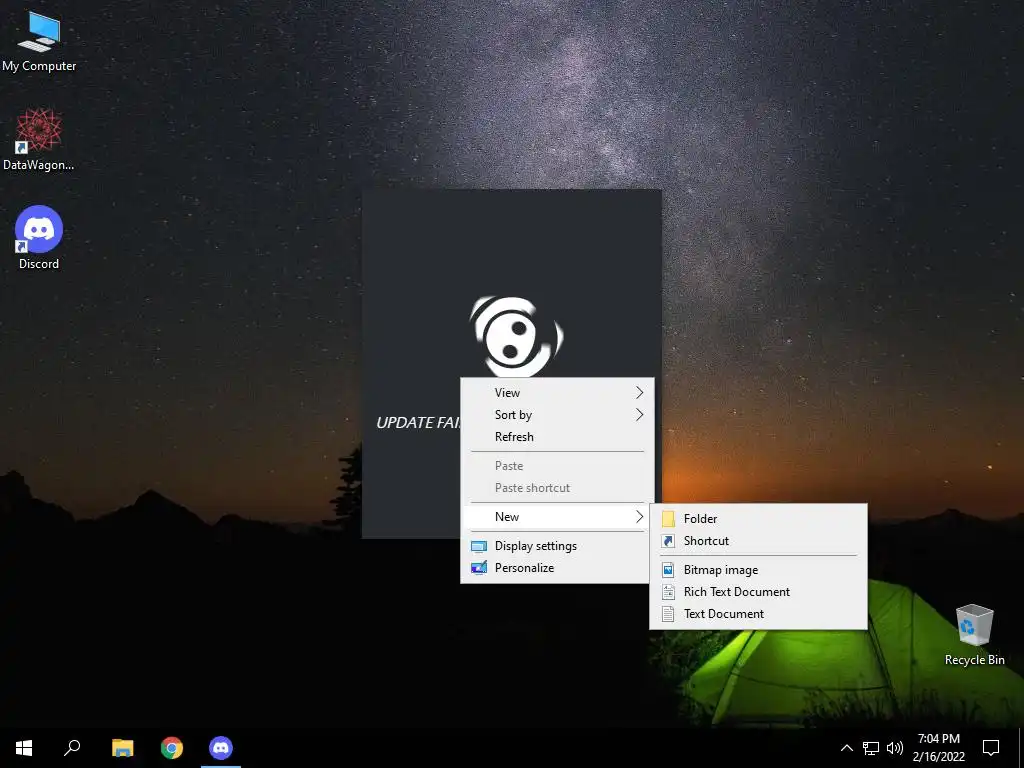Click the Paste shortcut menu entry
Screen dimensions: 1024x768
(x=557, y=488)
